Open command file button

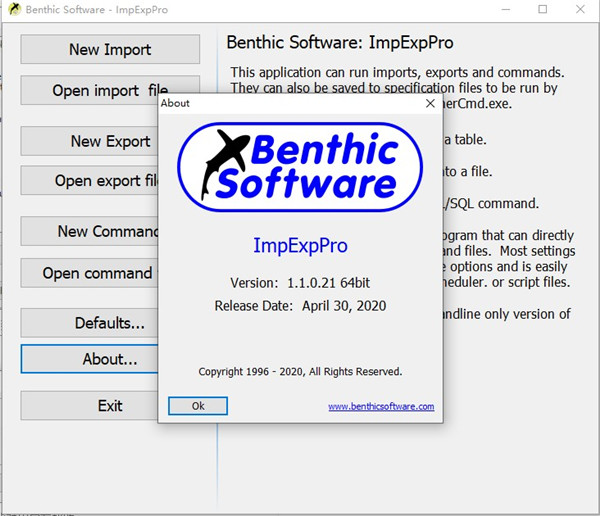[89, 273]
